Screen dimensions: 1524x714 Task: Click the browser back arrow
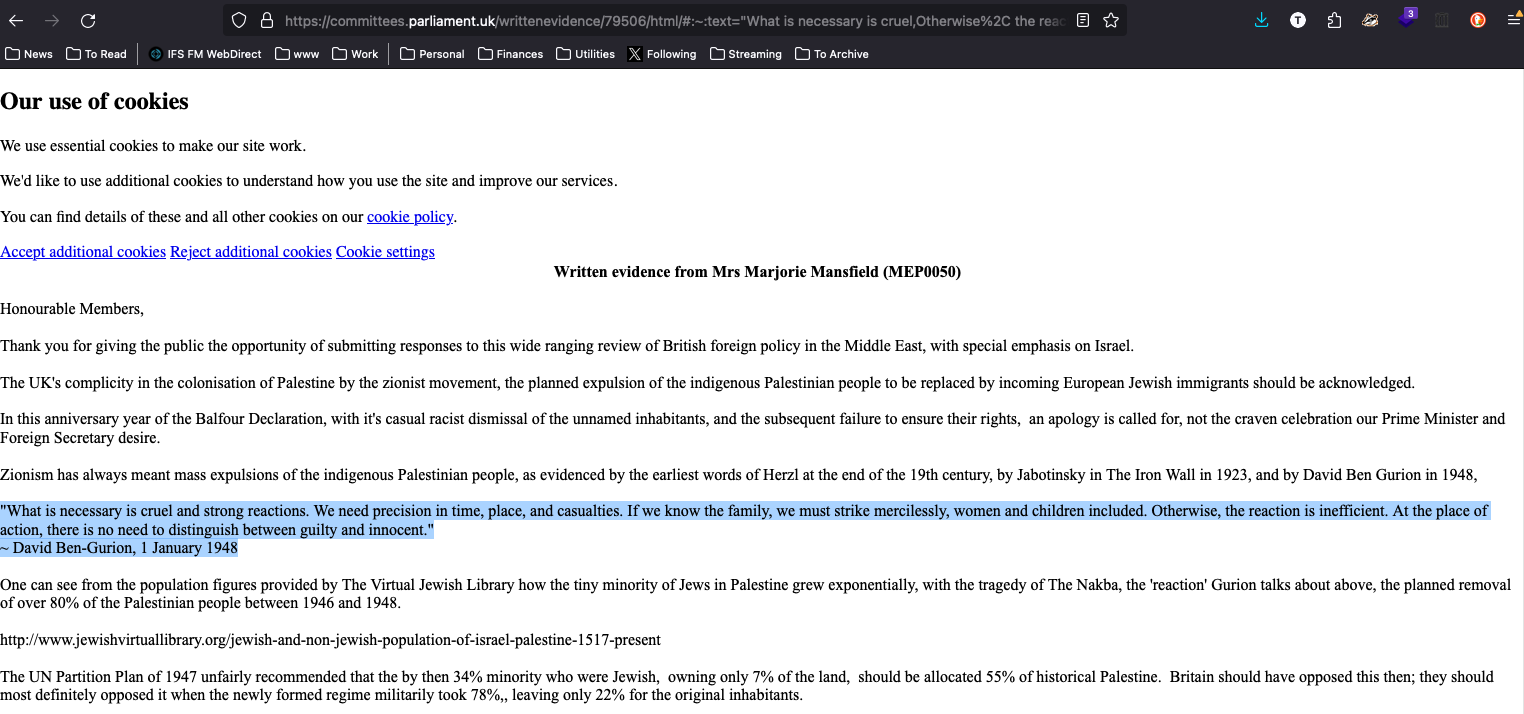click(16, 21)
